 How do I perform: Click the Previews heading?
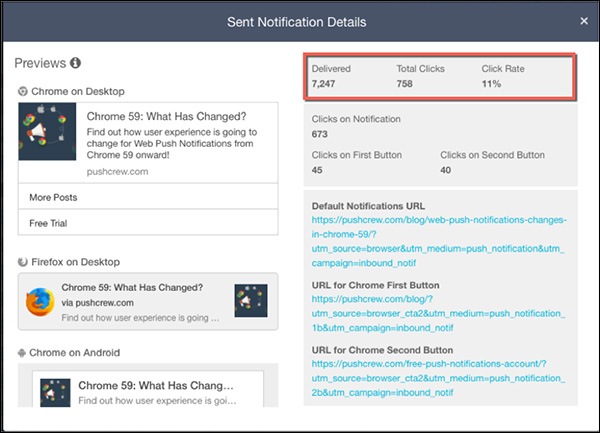40,63
